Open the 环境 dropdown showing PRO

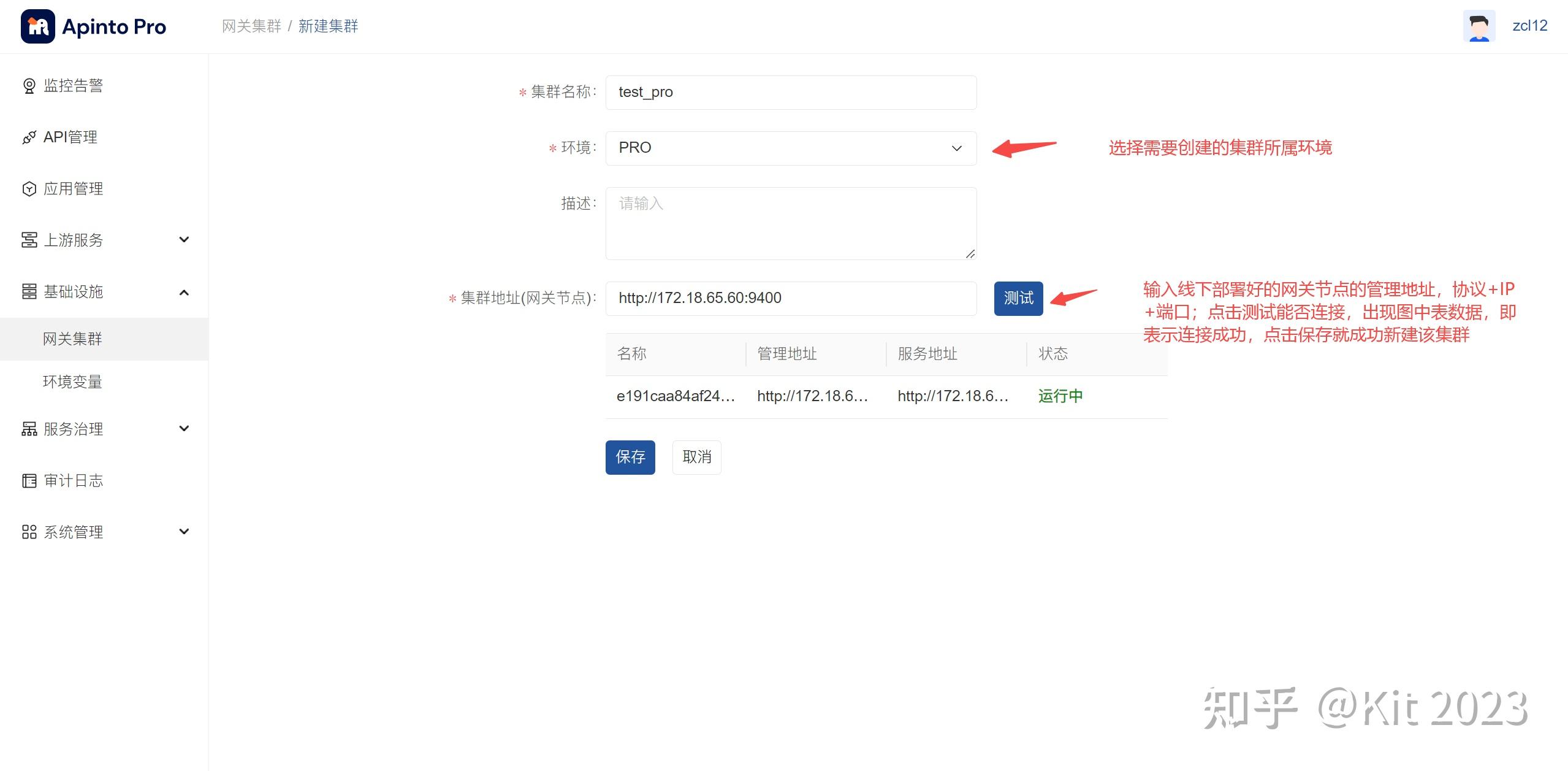point(791,148)
